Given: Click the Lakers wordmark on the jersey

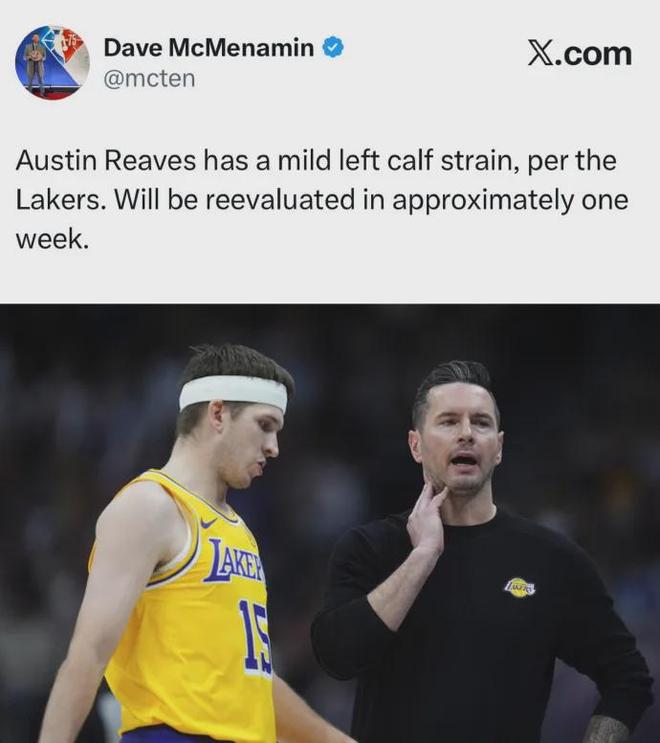Looking at the screenshot, I should coord(235,560).
